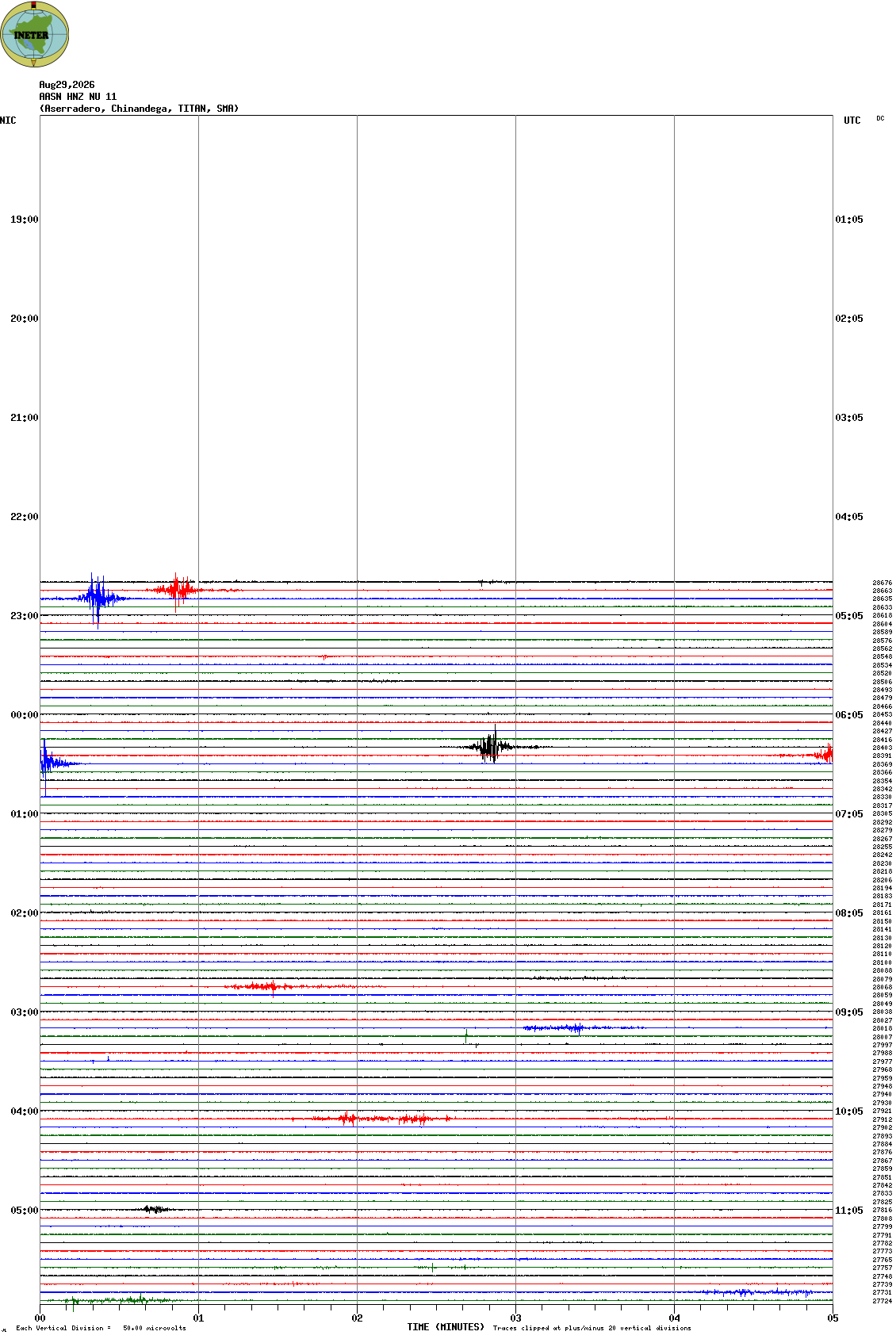The width and height of the screenshot is (896, 1339).
Task: Click the 04:00 local time label
Action: pos(24,1111)
